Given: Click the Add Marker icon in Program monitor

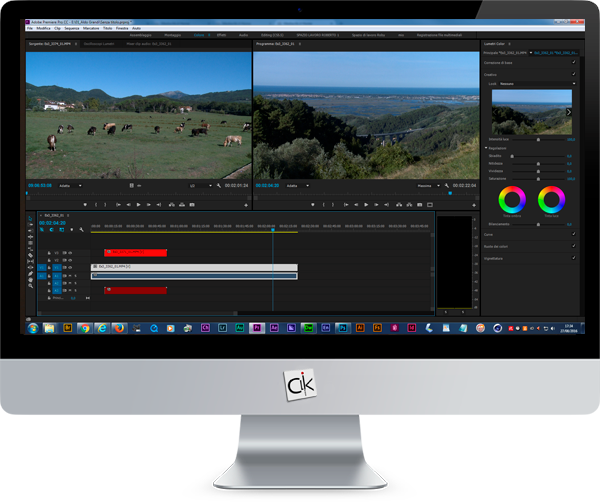Looking at the screenshot, I should point(311,204).
